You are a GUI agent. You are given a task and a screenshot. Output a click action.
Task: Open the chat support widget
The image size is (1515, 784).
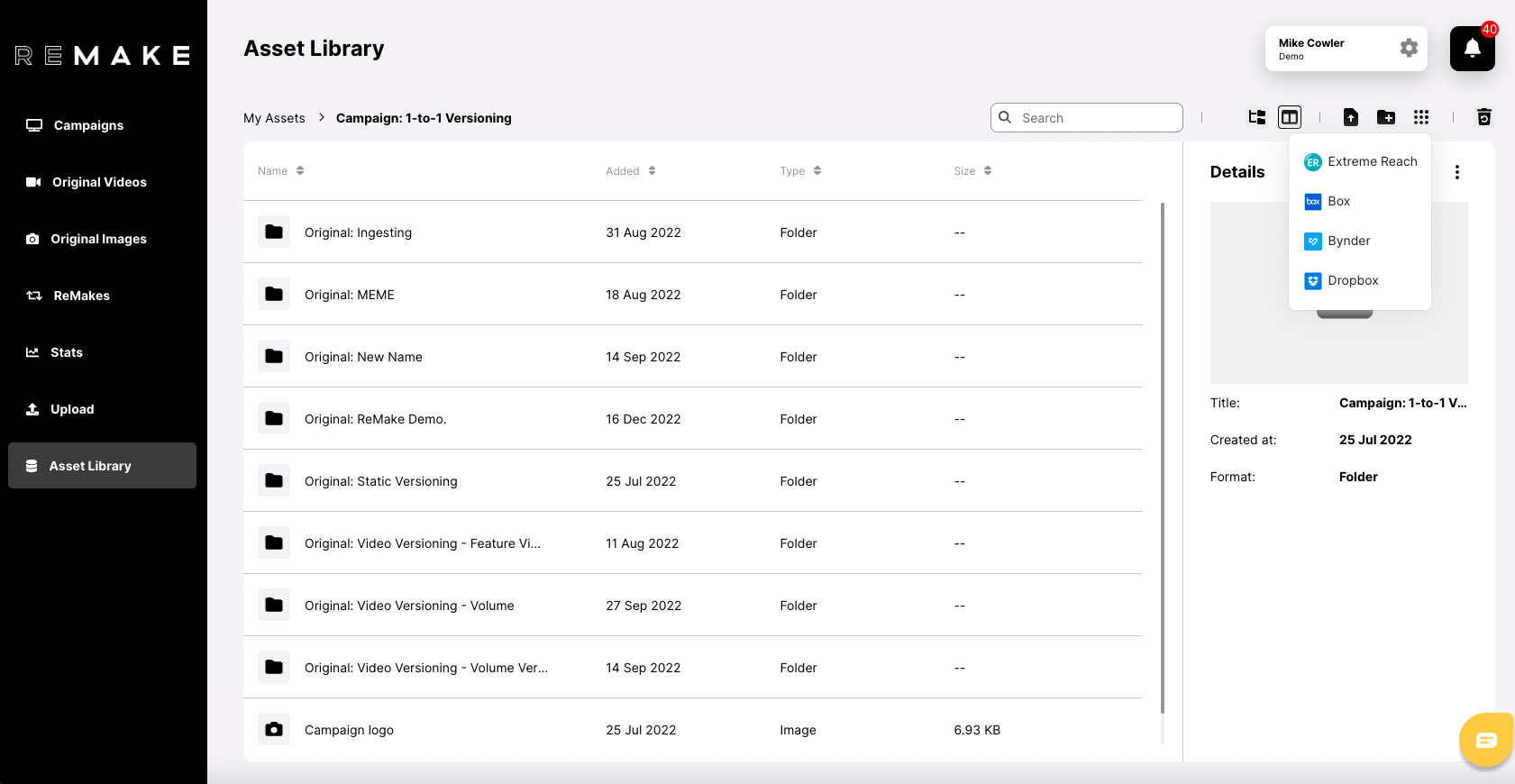tap(1486, 741)
